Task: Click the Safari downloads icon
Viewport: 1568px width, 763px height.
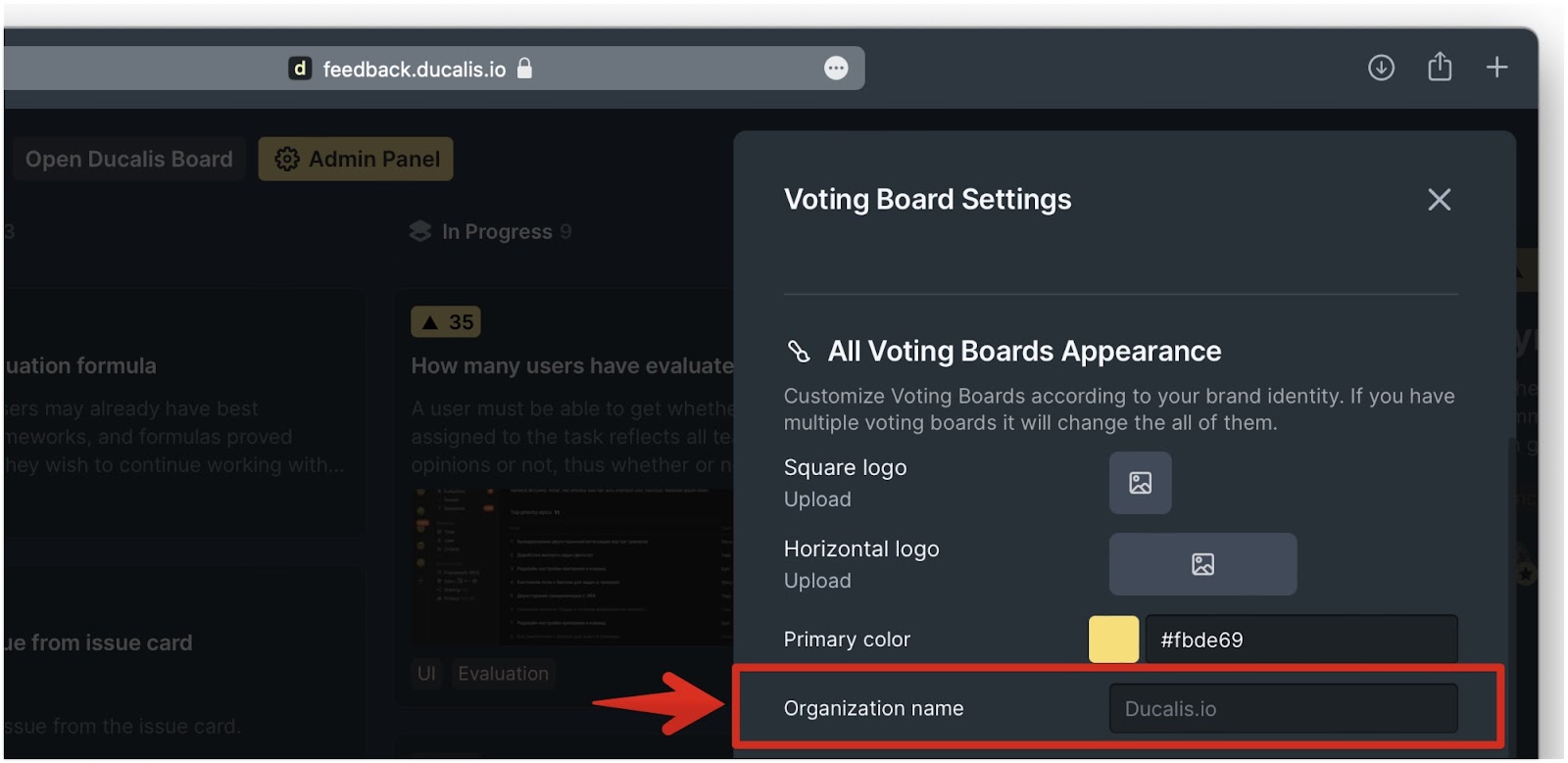Action: [1381, 68]
